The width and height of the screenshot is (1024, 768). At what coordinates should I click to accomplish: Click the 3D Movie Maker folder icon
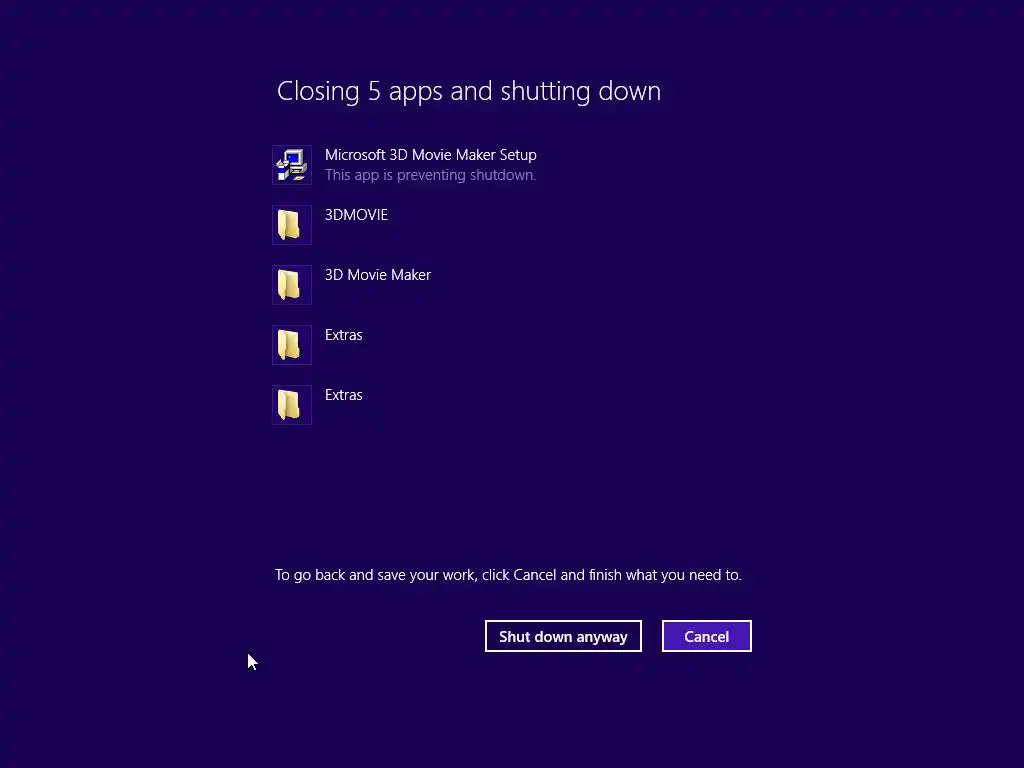[x=292, y=285]
